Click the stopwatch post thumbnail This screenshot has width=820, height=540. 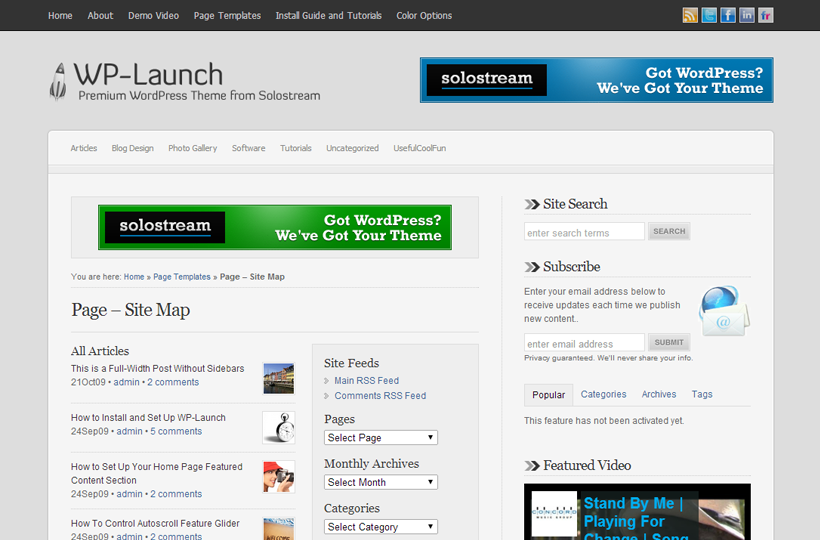pyautogui.click(x=279, y=428)
